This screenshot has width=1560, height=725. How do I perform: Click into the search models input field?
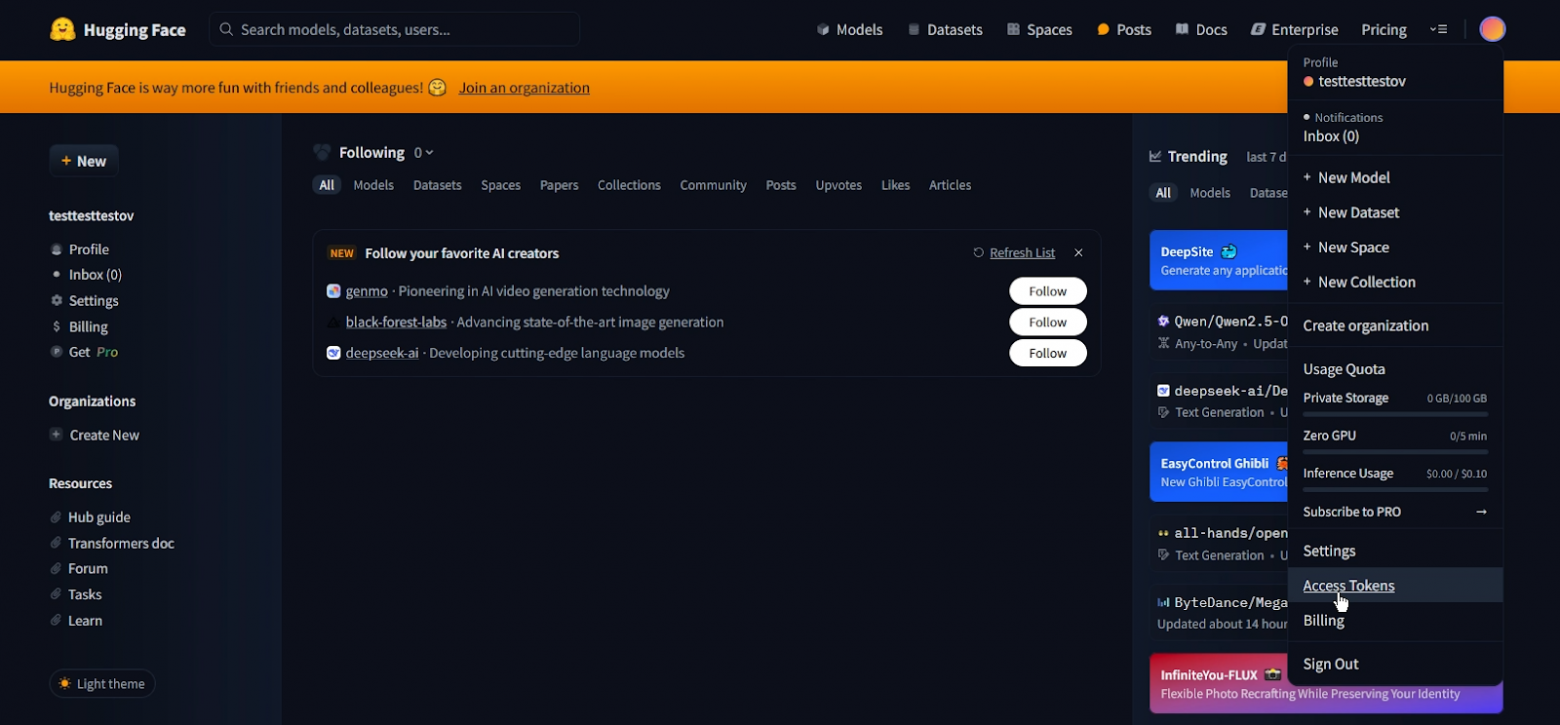(x=395, y=29)
